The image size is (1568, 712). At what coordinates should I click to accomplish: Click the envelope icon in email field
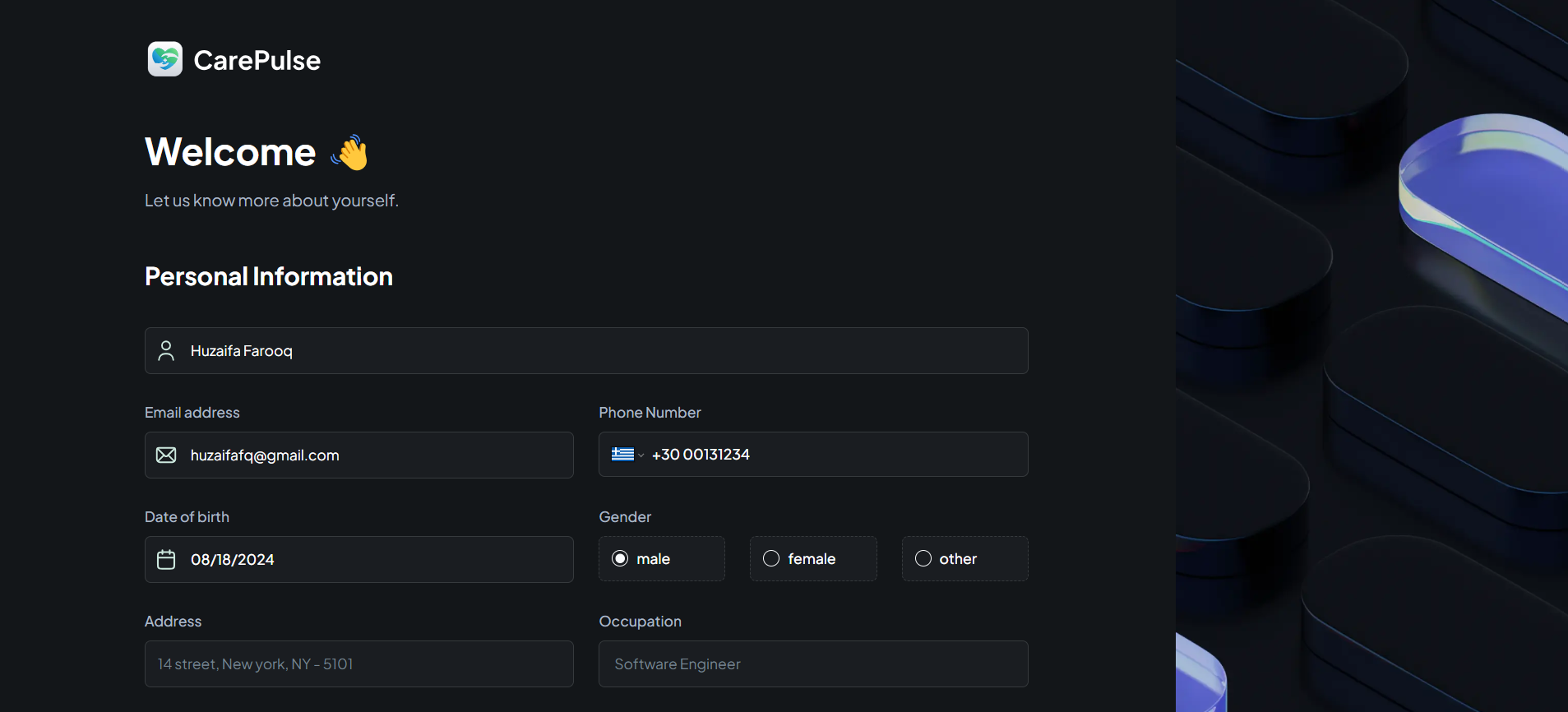[x=166, y=455]
